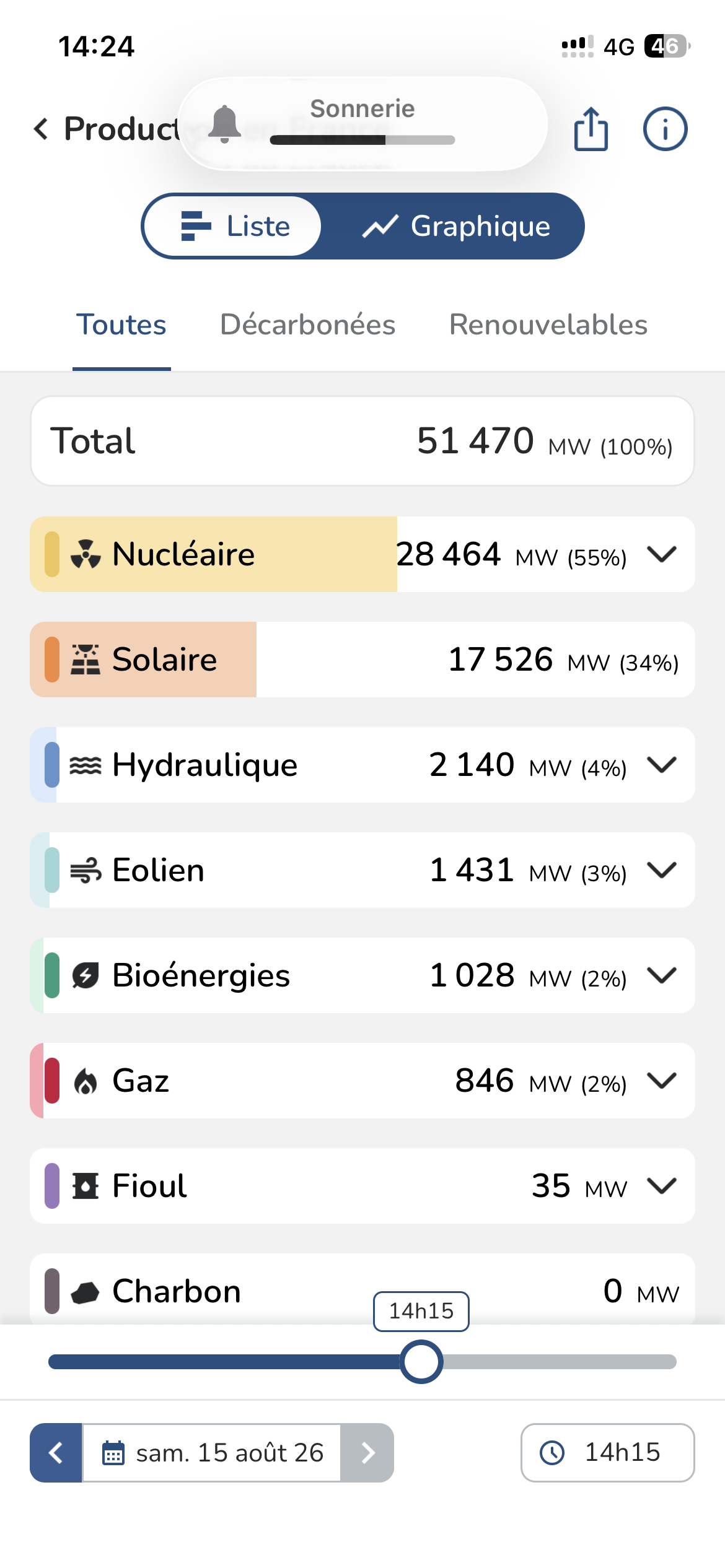The width and height of the screenshot is (725, 1568).
Task: Go to previous day with left arrow
Action: [56, 1453]
